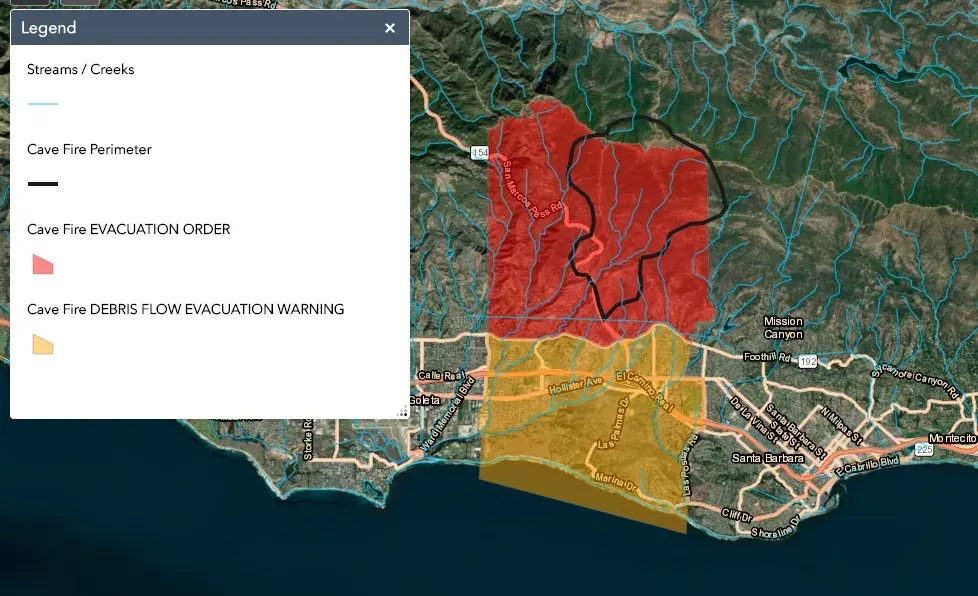Screen dimensions: 978x596
Task: Click the Streams / Creeks blue line symbol
Action: click(43, 104)
